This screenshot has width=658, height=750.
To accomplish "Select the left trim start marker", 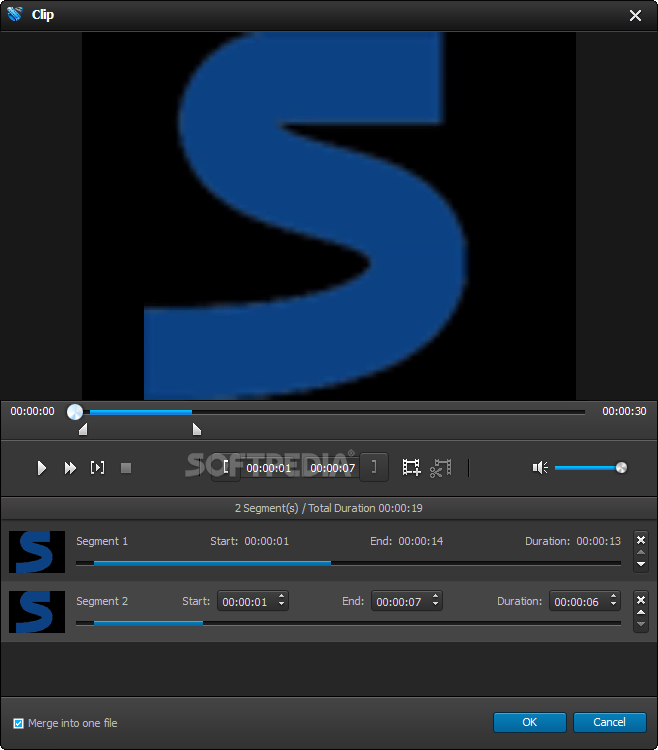I will pyautogui.click(x=83, y=429).
